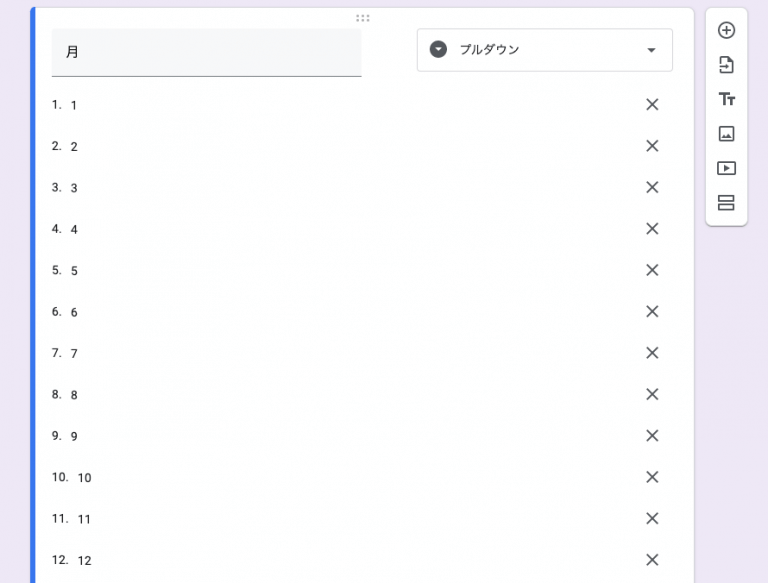Delete option 7 using X button
The image size is (768, 583).
[x=652, y=353]
